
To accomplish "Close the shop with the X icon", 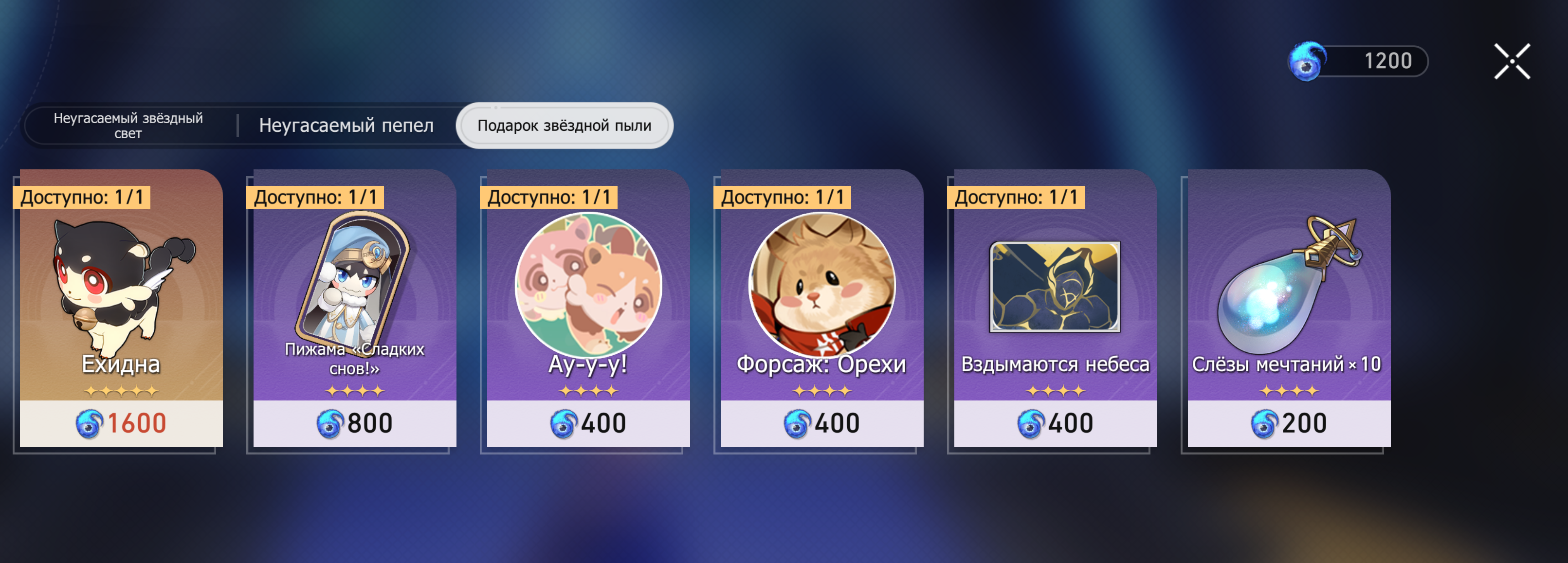I will pyautogui.click(x=1512, y=61).
